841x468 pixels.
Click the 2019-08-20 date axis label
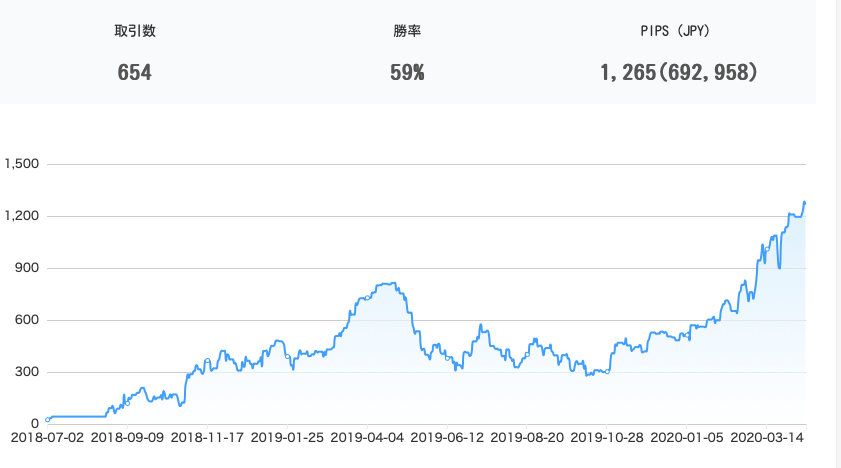pyautogui.click(x=527, y=437)
